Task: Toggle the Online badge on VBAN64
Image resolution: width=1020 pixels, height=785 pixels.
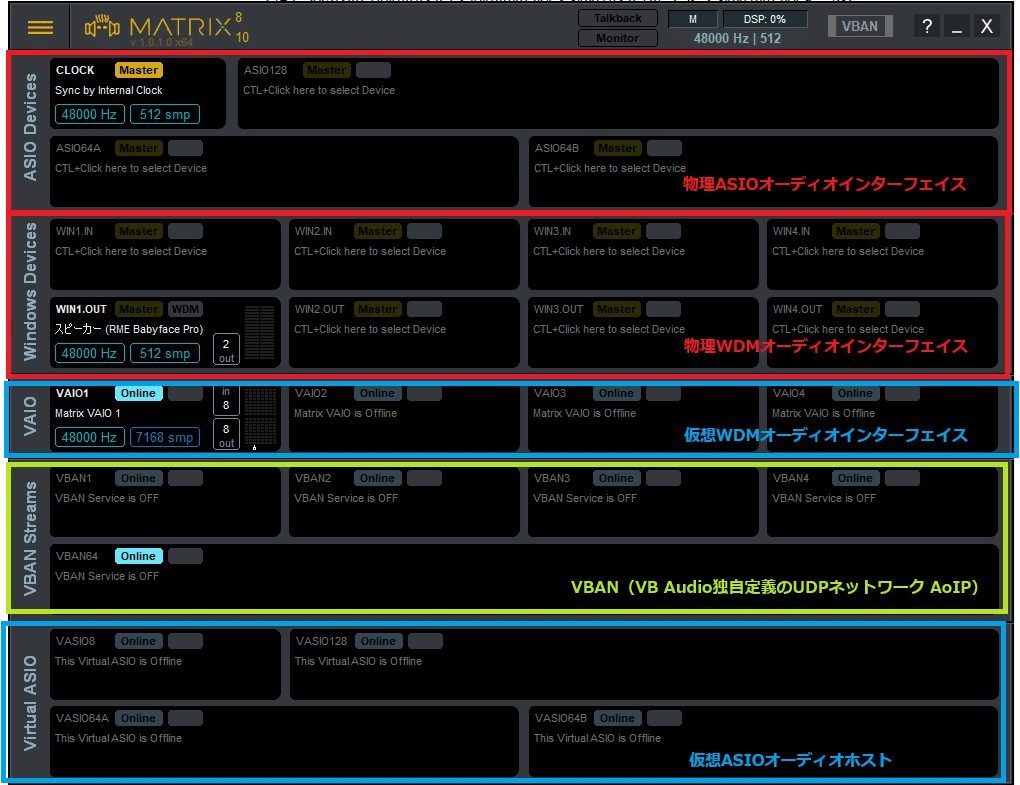Action: coord(138,556)
